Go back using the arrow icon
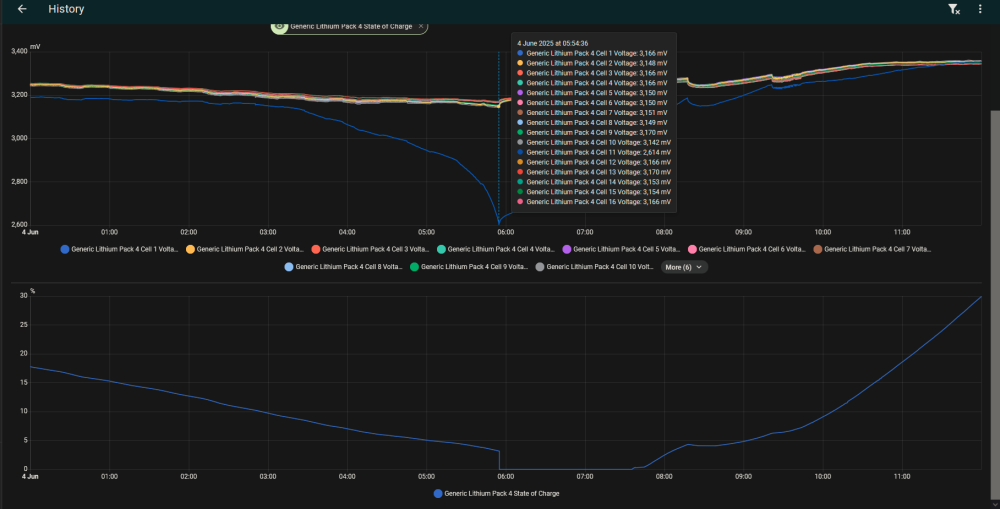The image size is (1000, 509). click(22, 9)
